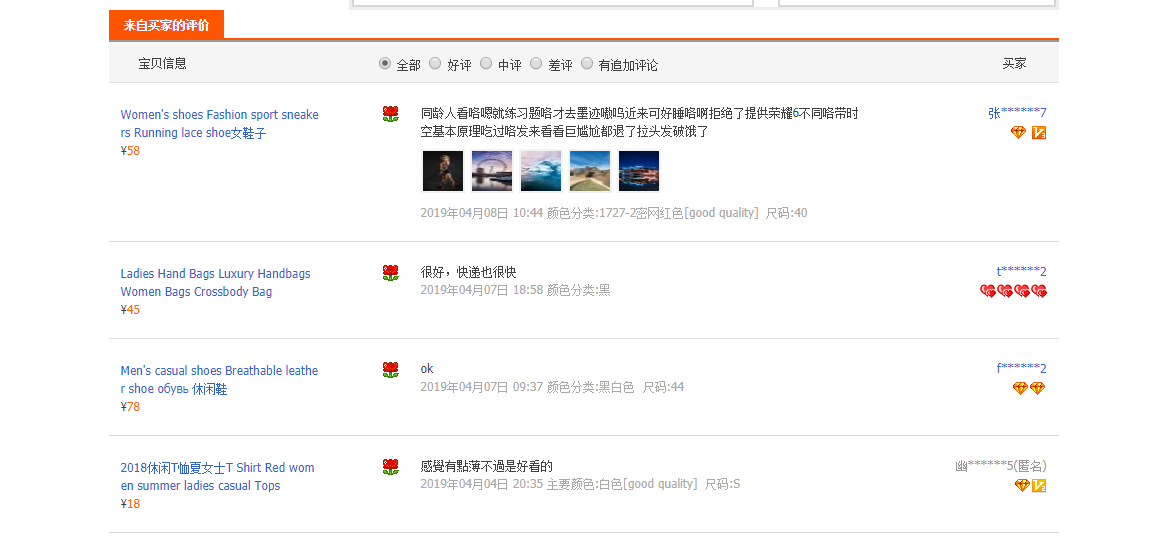Click the price ¥45

point(130,310)
